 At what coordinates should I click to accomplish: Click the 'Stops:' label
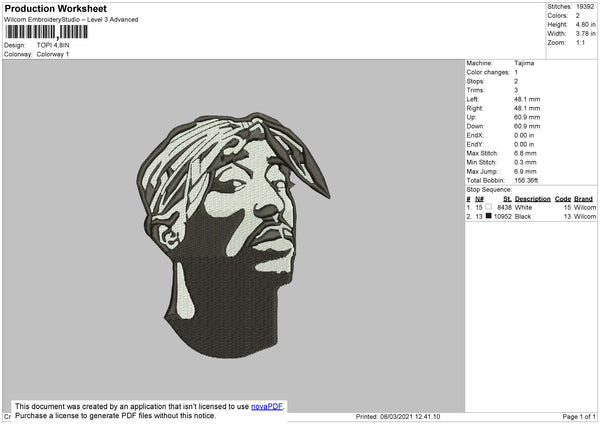pyautogui.click(x=475, y=82)
